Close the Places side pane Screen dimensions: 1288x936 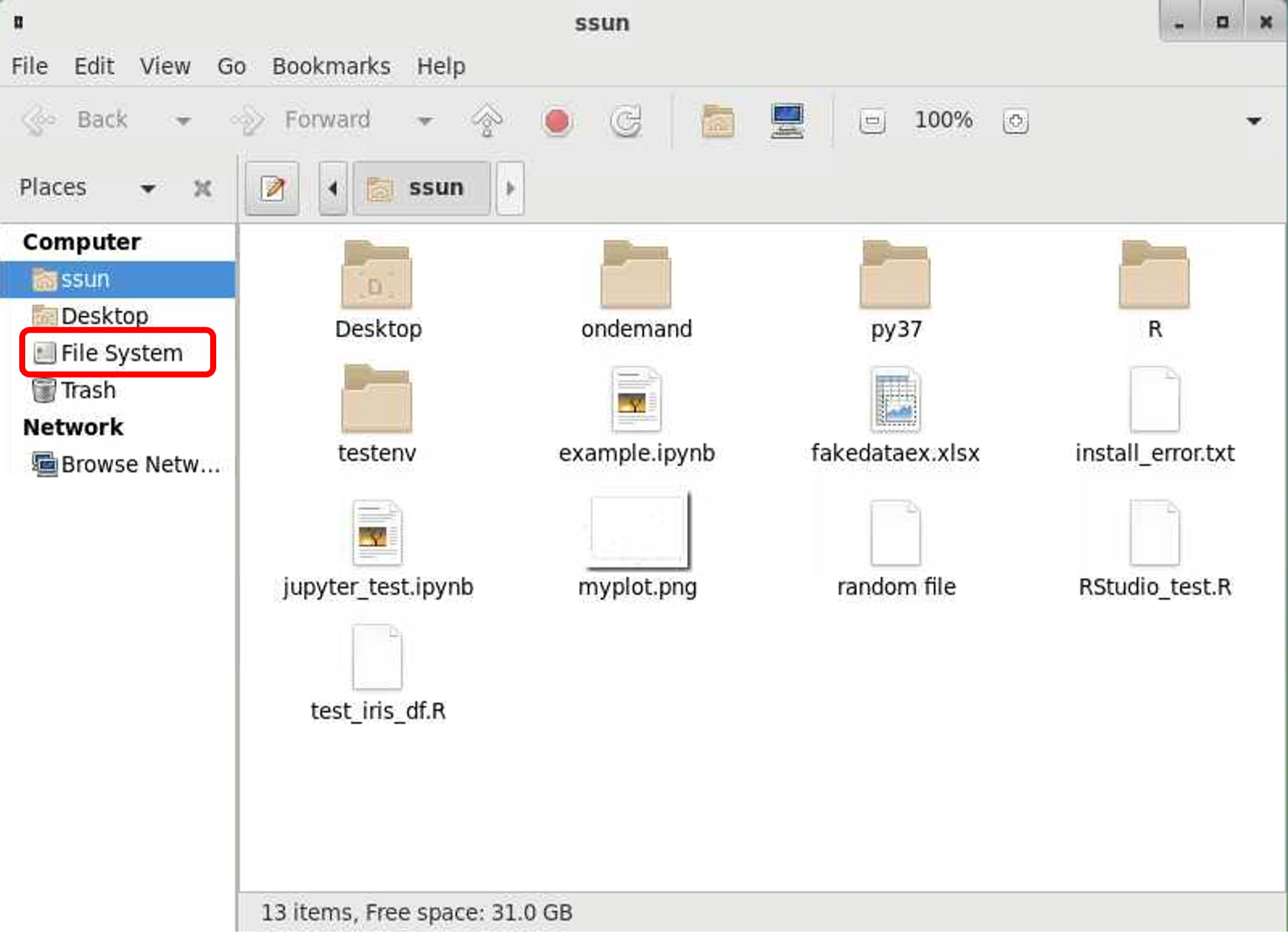[x=203, y=189]
